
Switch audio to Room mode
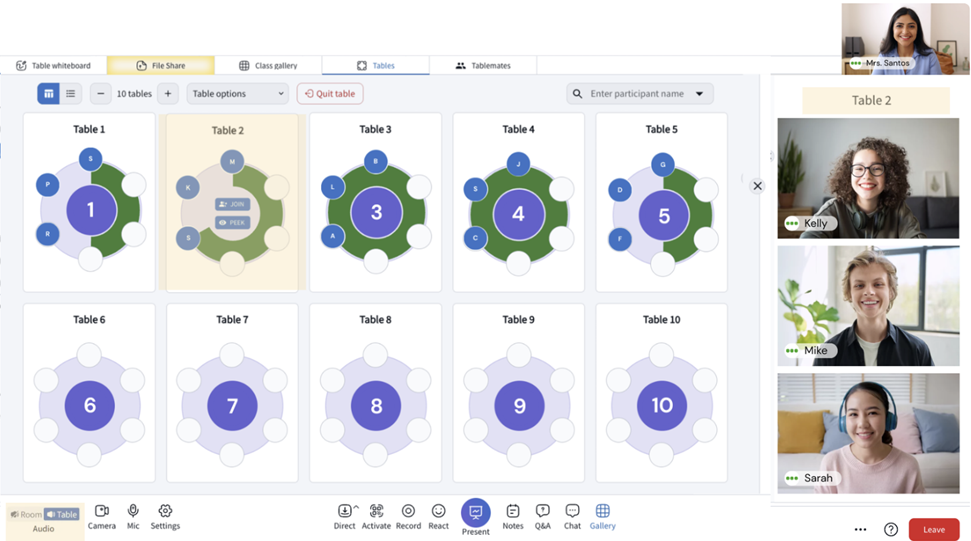(x=26, y=514)
